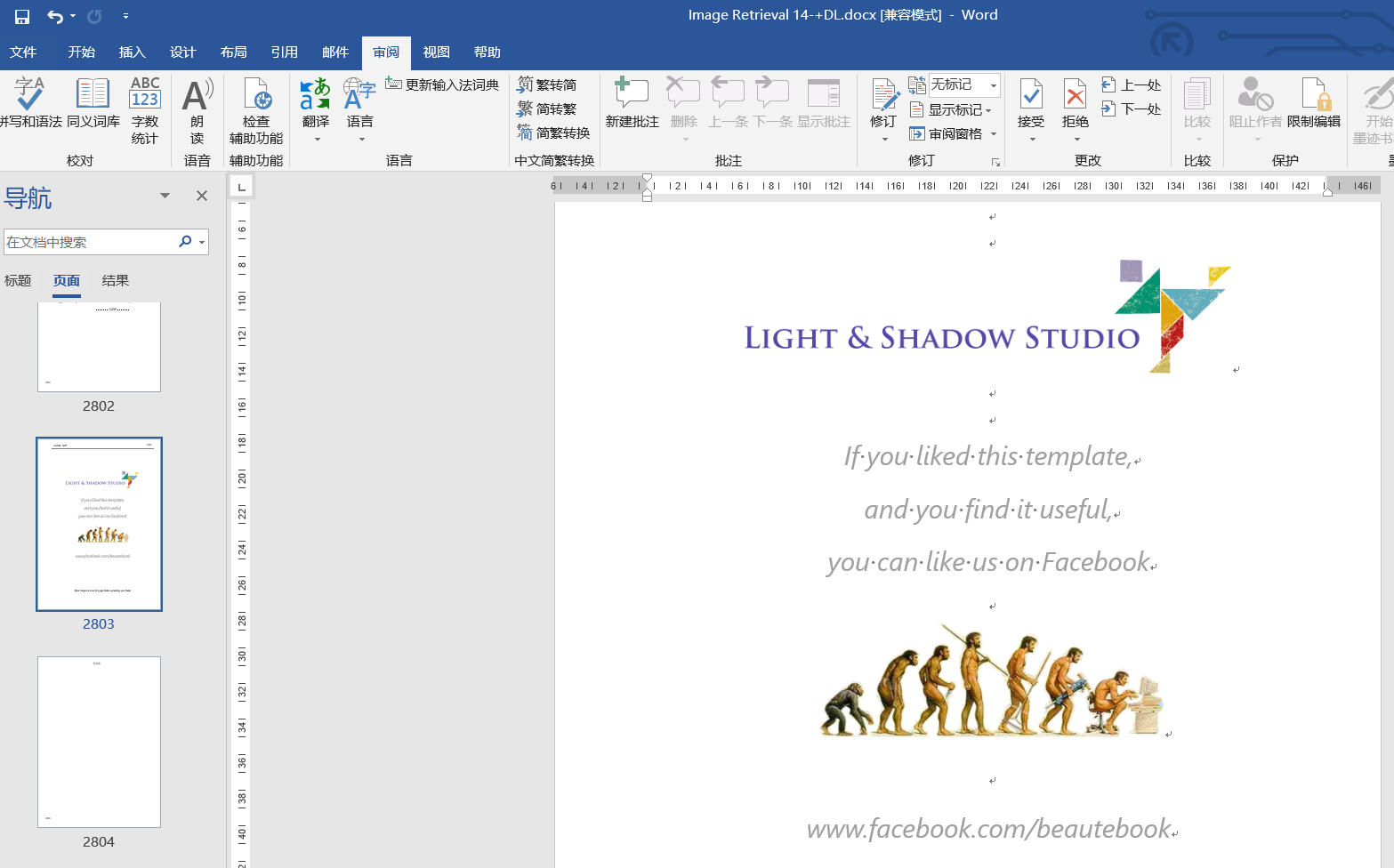Go to Previous comment (上一条)
The width and height of the screenshot is (1394, 868).
point(728,103)
